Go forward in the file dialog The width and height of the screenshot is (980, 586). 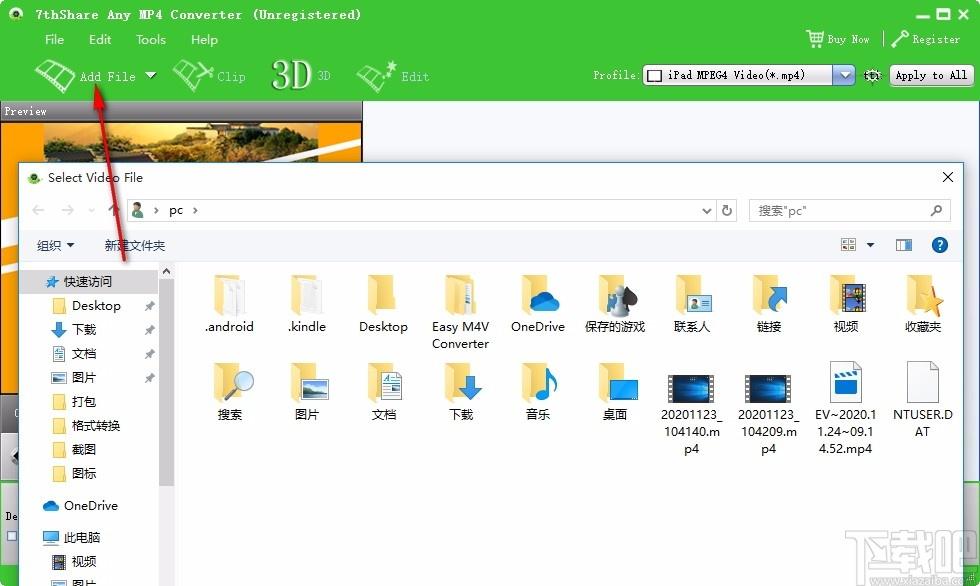68,210
